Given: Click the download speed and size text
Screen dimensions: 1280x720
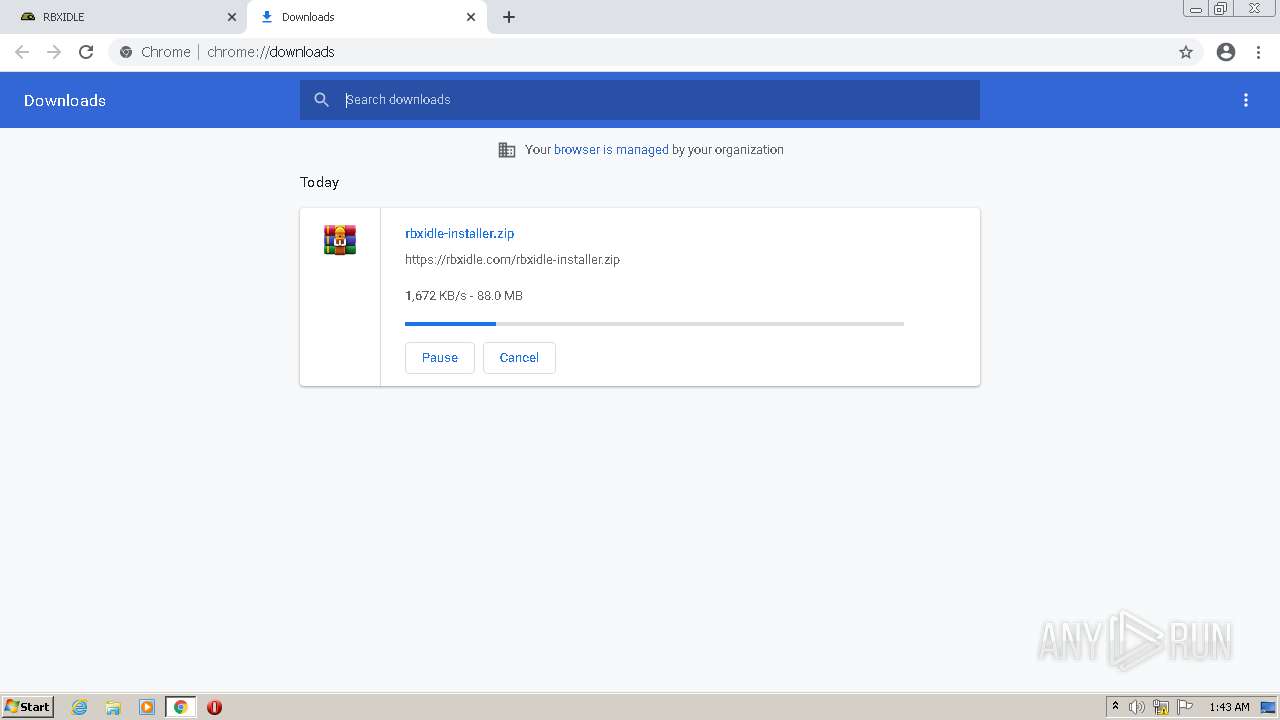Looking at the screenshot, I should [464, 296].
